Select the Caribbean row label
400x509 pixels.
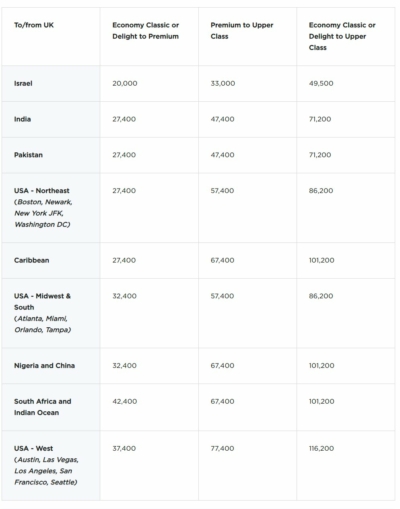point(32,260)
